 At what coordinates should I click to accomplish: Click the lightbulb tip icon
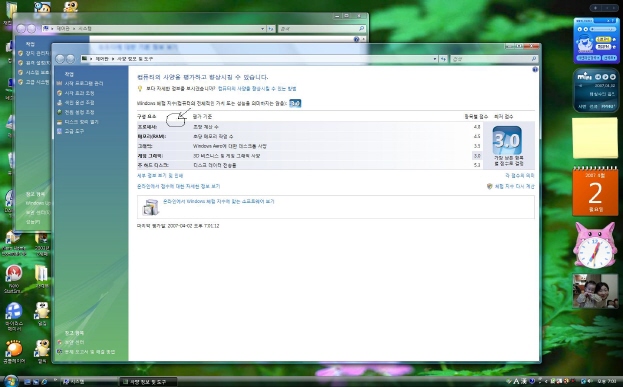pos(140,89)
